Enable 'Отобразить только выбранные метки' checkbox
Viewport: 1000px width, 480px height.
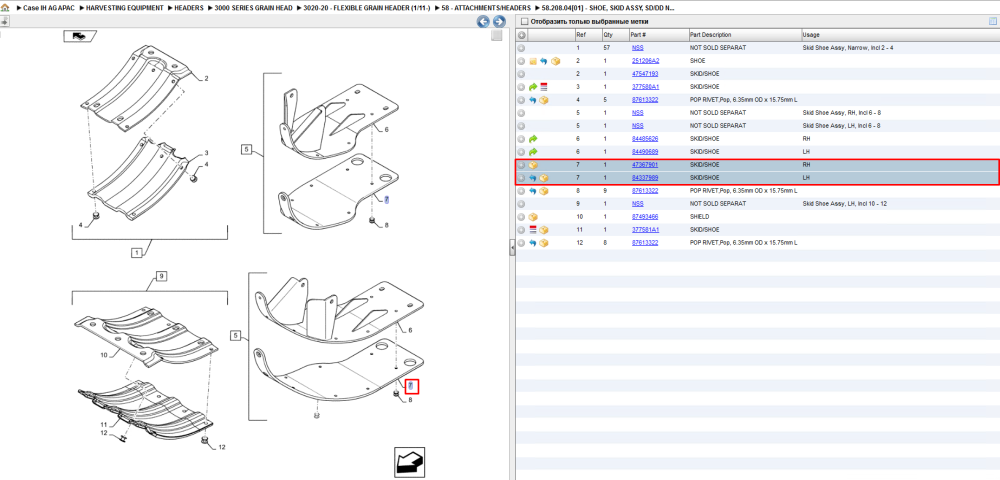tap(524, 22)
